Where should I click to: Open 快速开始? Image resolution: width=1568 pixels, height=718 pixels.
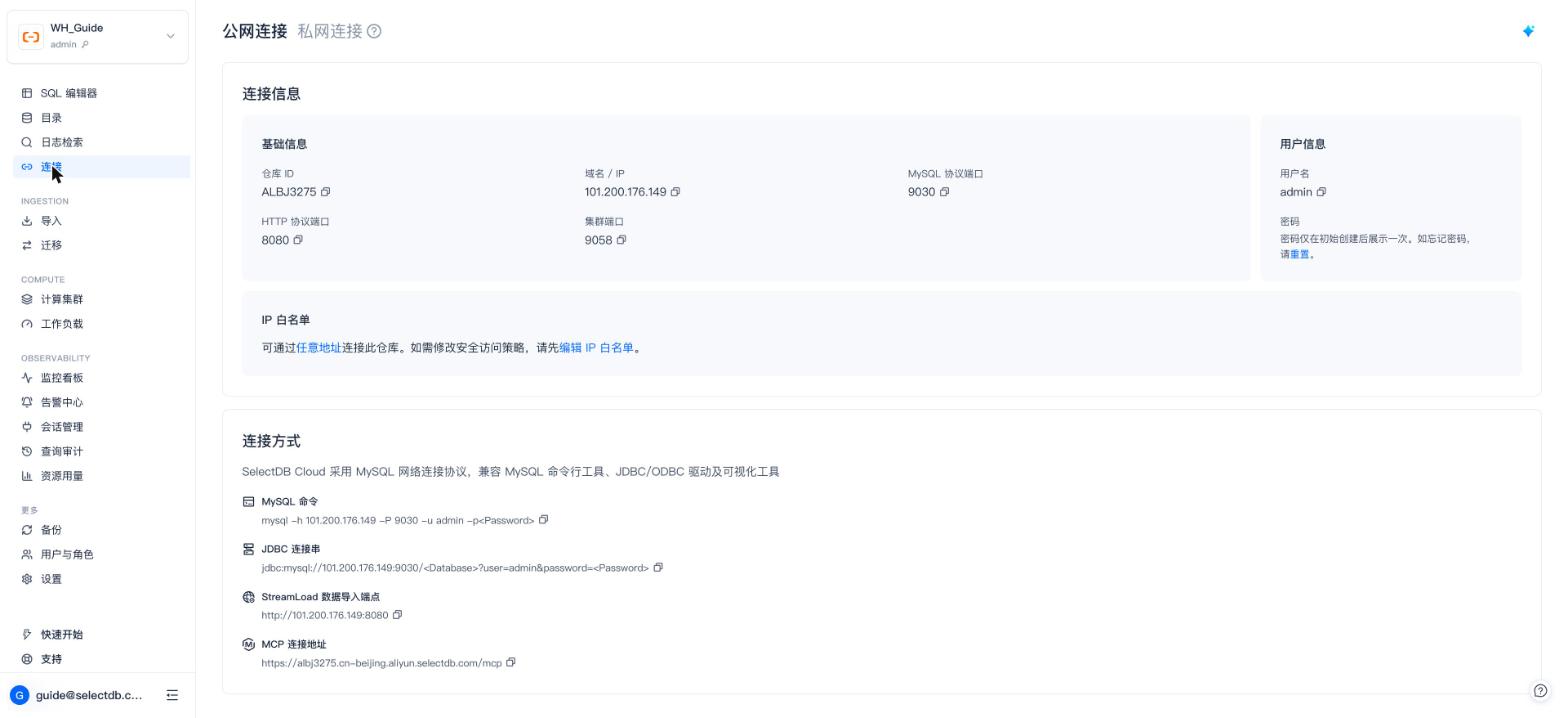101,634
